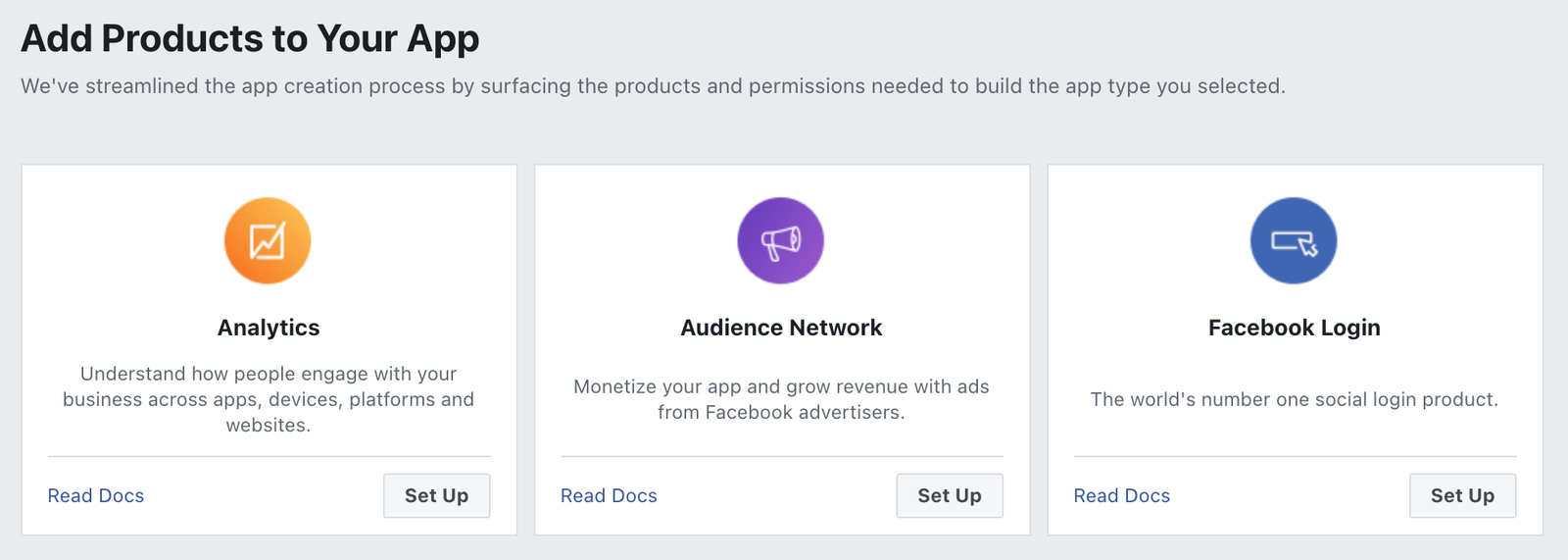
Task: Select the Facebook Login card title
Action: point(1295,328)
